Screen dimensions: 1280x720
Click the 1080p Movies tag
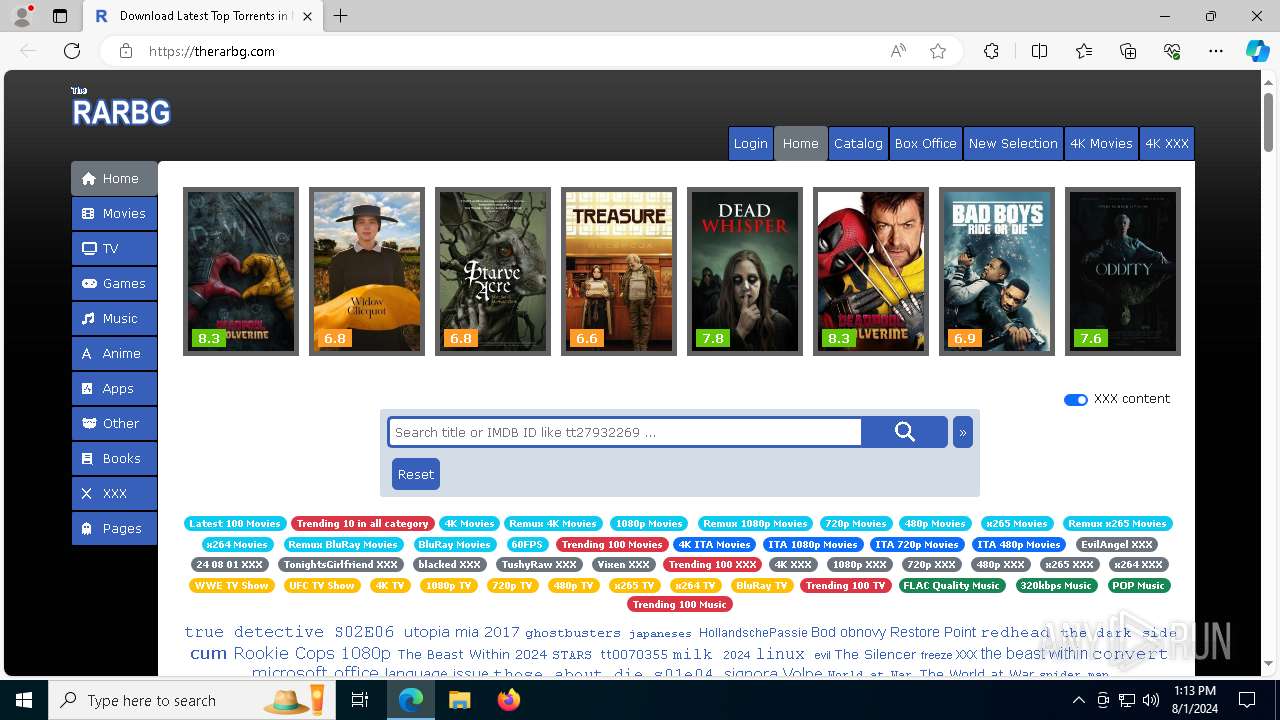click(649, 523)
